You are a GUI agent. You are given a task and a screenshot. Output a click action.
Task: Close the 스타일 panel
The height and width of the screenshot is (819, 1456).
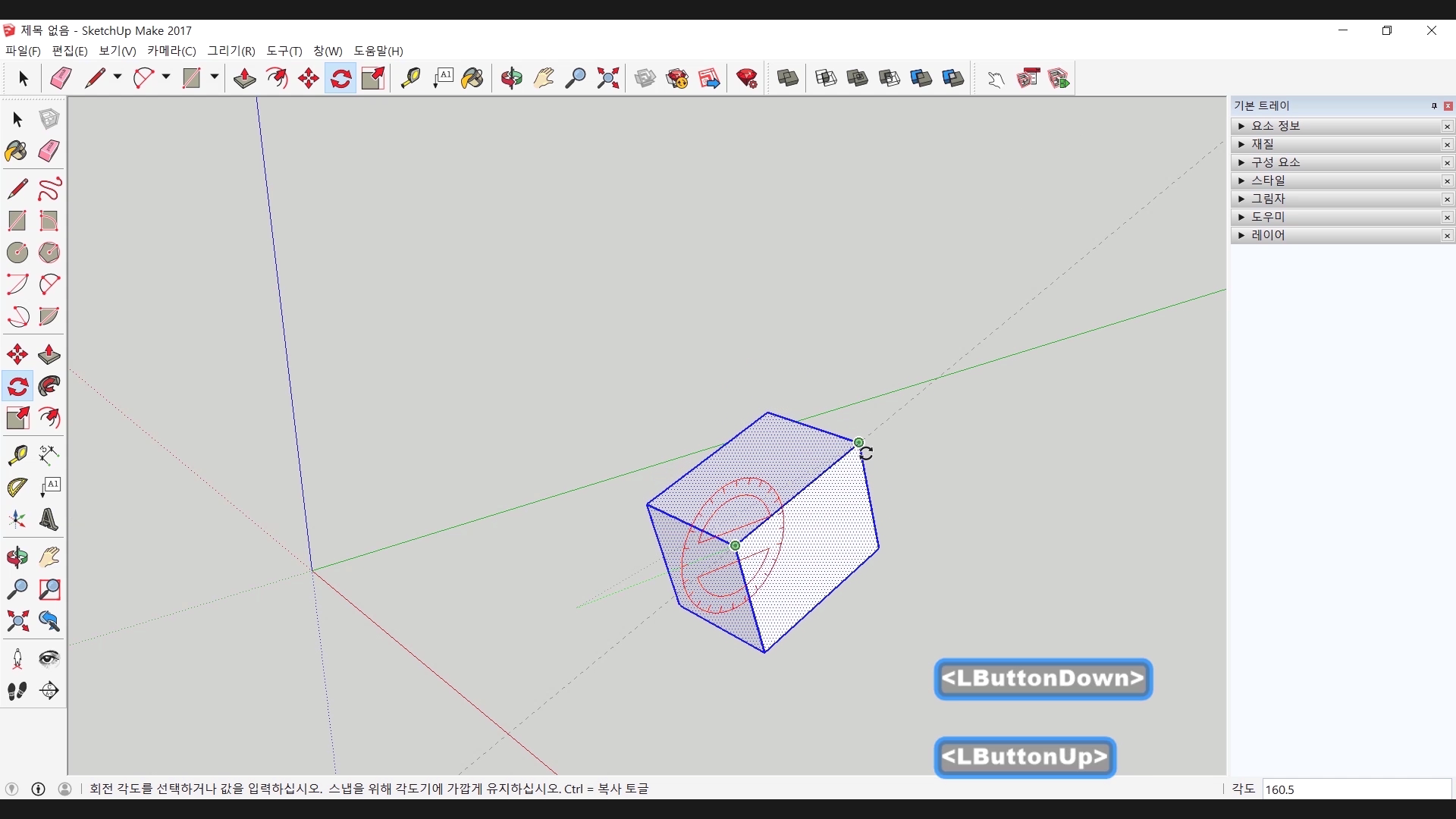coord(1447,180)
